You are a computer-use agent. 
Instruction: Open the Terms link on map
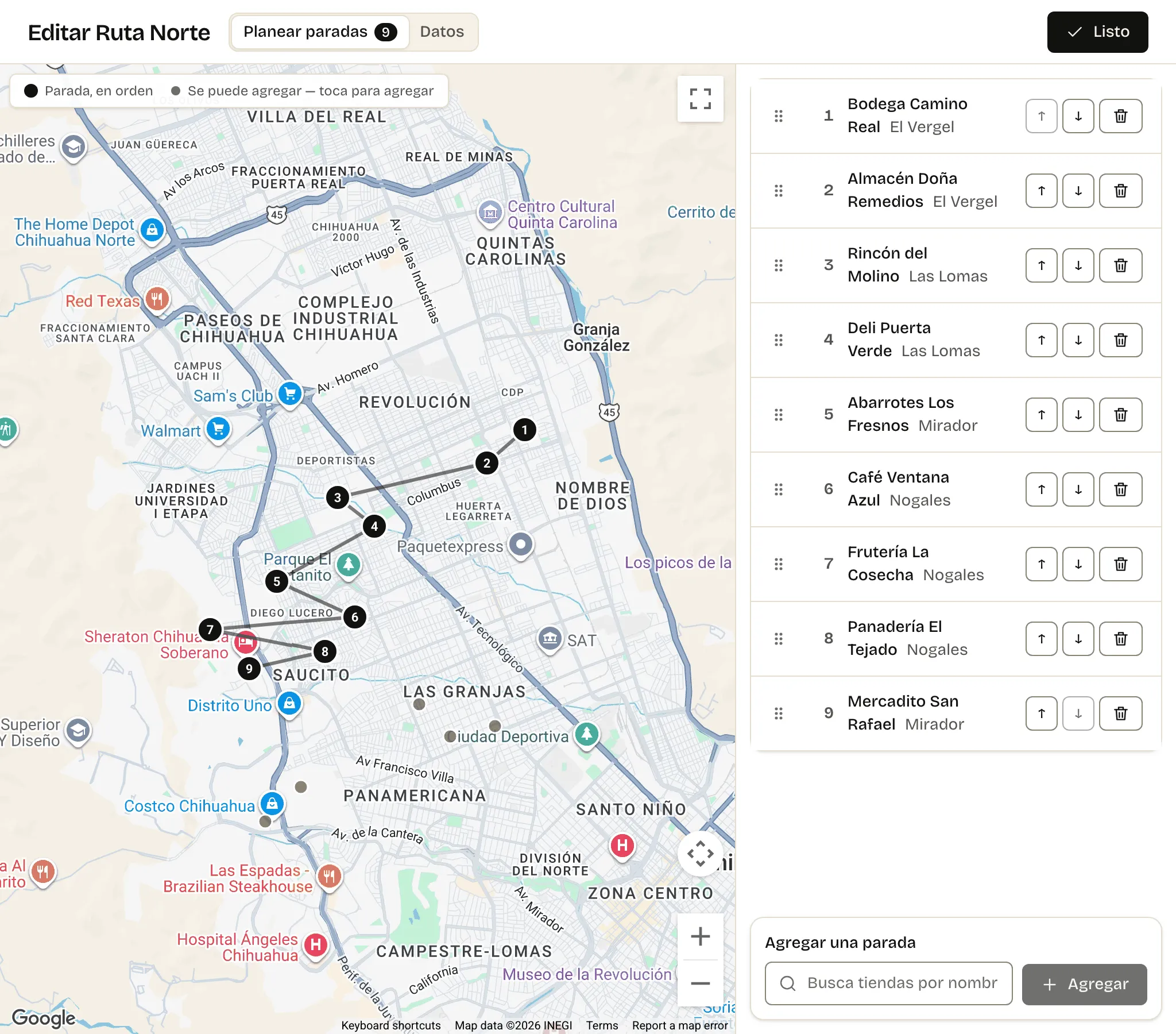pyautogui.click(x=601, y=1025)
